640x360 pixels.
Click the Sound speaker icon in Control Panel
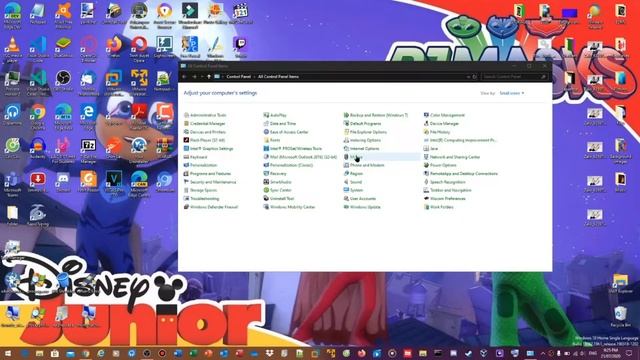pos(346,182)
